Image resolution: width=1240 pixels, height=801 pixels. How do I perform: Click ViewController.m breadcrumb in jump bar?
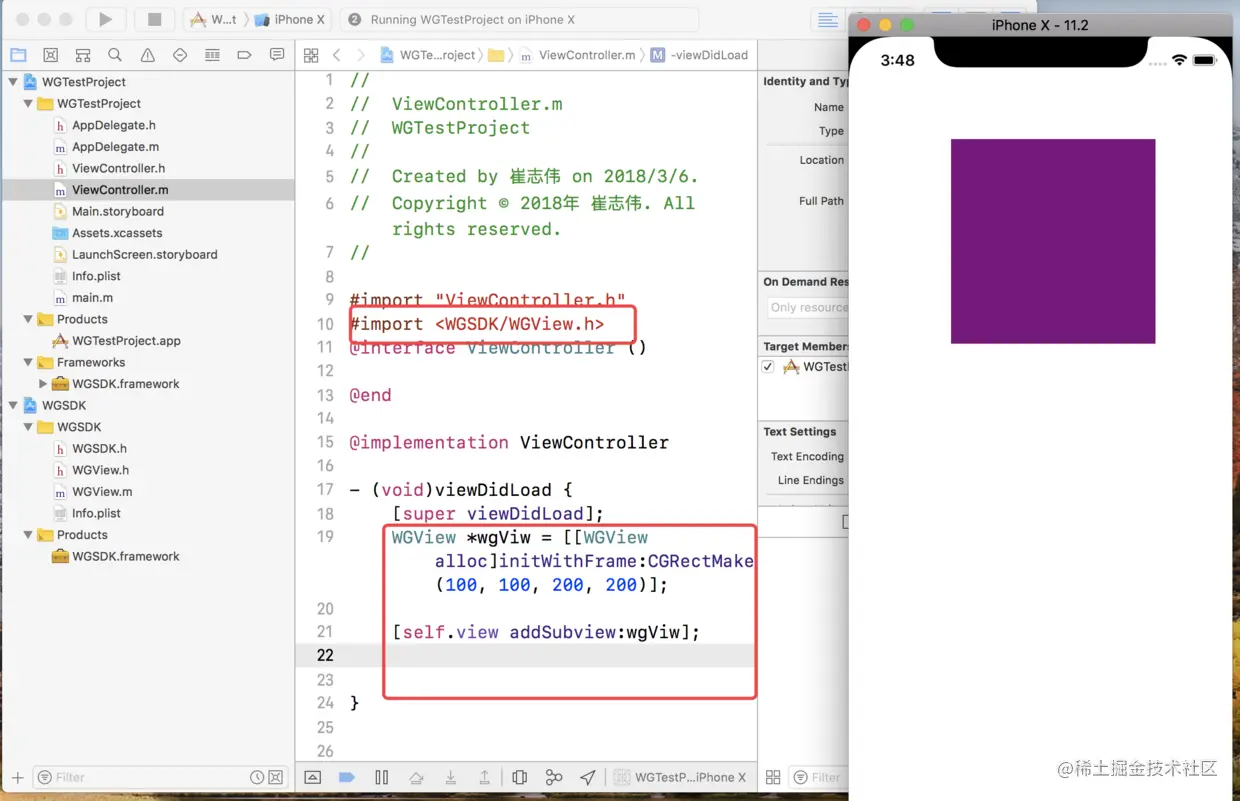click(x=577, y=55)
